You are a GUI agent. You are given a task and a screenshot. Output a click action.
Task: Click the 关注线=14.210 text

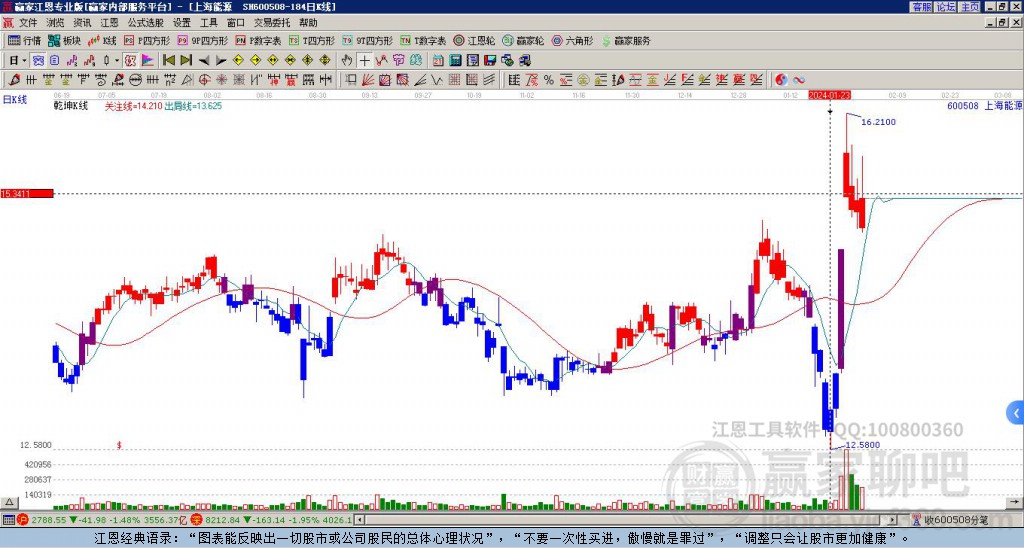(x=134, y=106)
